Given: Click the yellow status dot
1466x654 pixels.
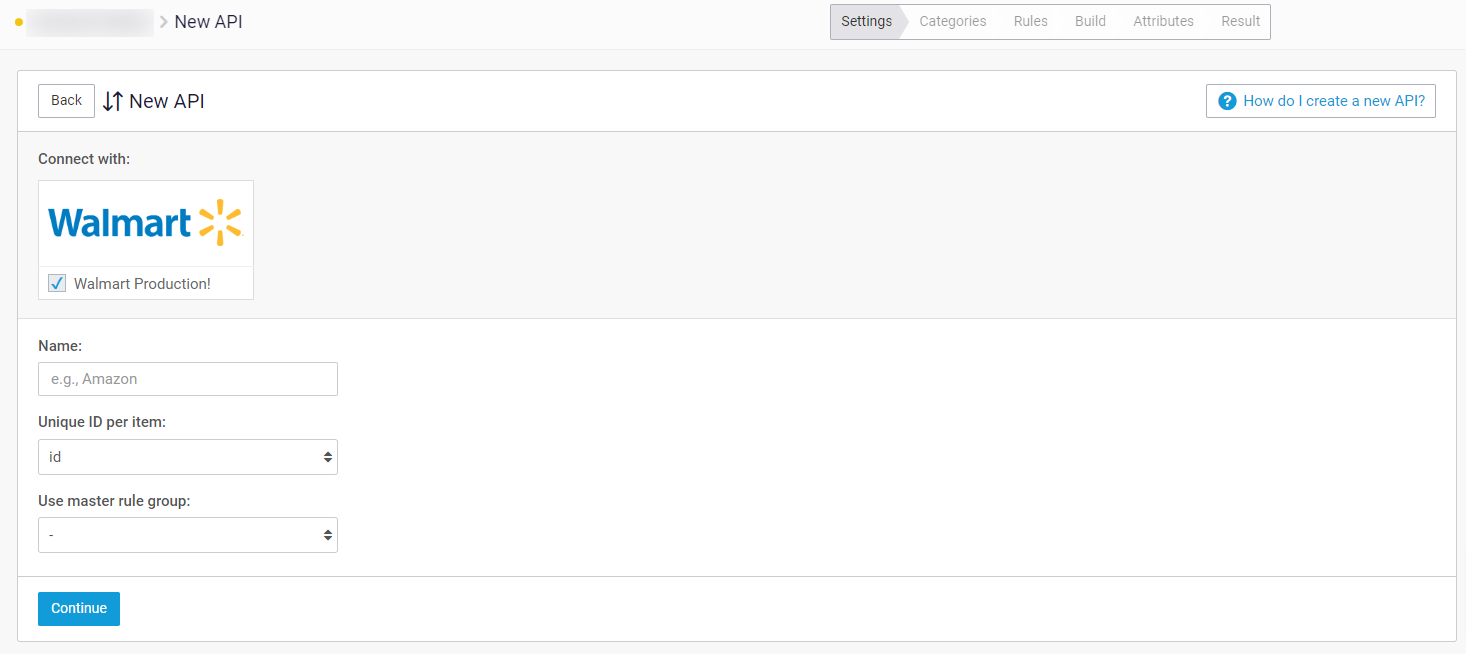Looking at the screenshot, I should pos(18,22).
